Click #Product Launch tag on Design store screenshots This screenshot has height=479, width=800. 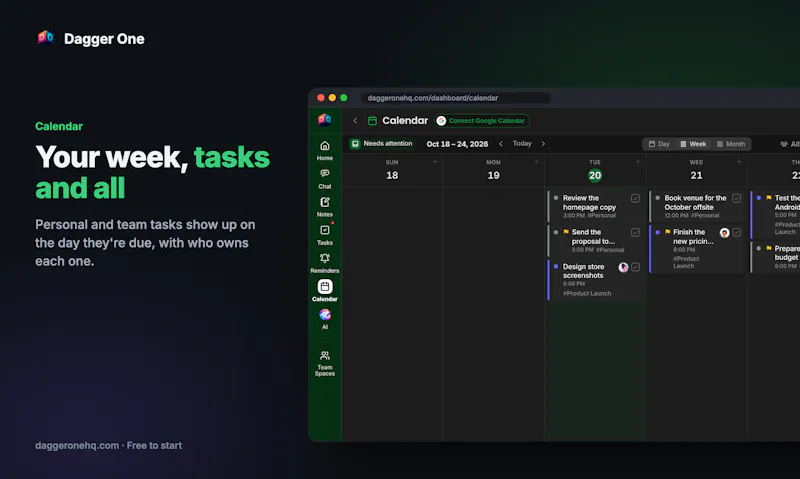point(587,293)
